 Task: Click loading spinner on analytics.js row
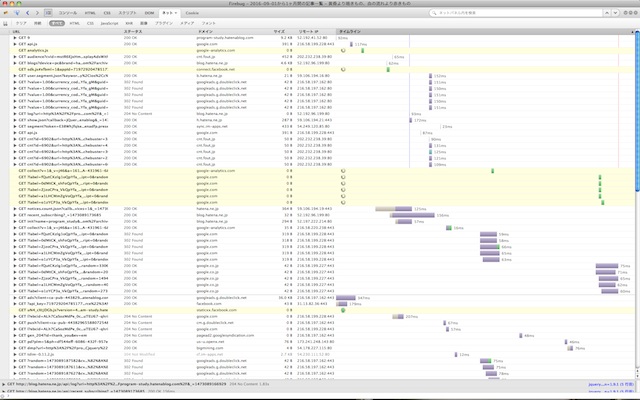pyautogui.click(x=343, y=51)
